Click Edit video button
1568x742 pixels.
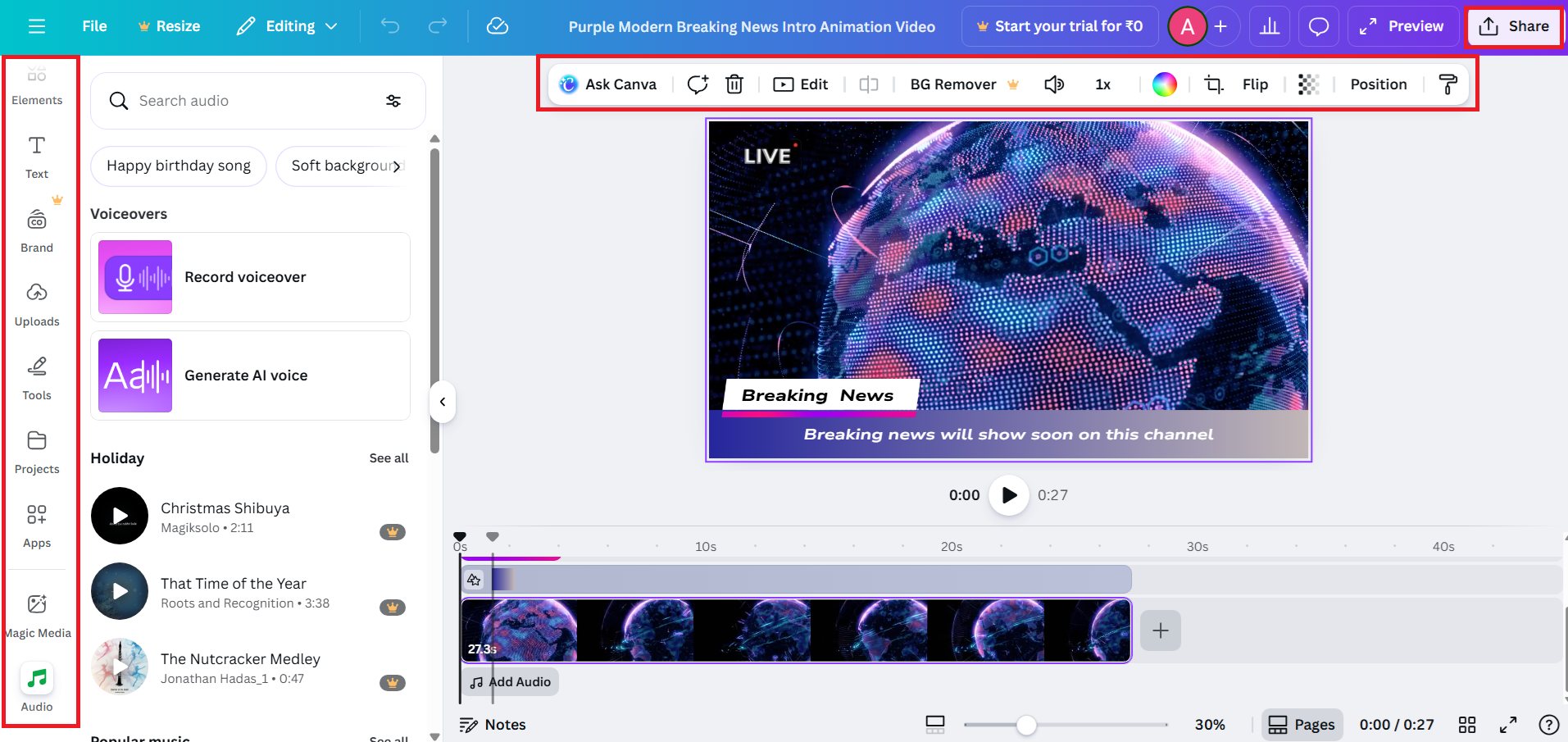pos(801,84)
